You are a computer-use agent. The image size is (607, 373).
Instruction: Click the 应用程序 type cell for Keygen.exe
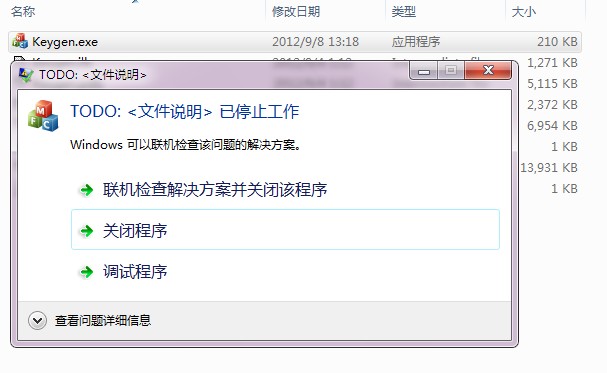click(416, 42)
